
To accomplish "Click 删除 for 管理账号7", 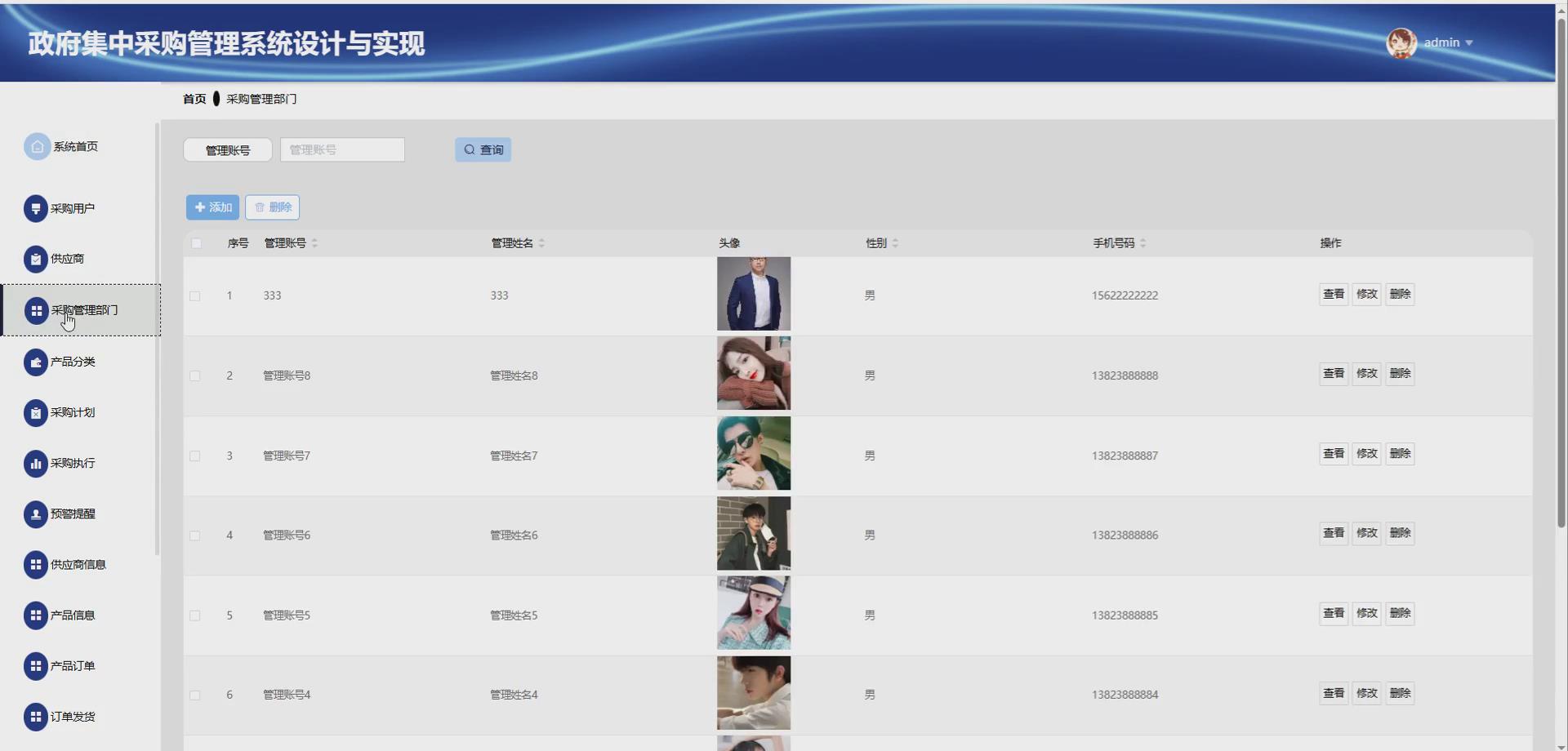I will 1401,454.
